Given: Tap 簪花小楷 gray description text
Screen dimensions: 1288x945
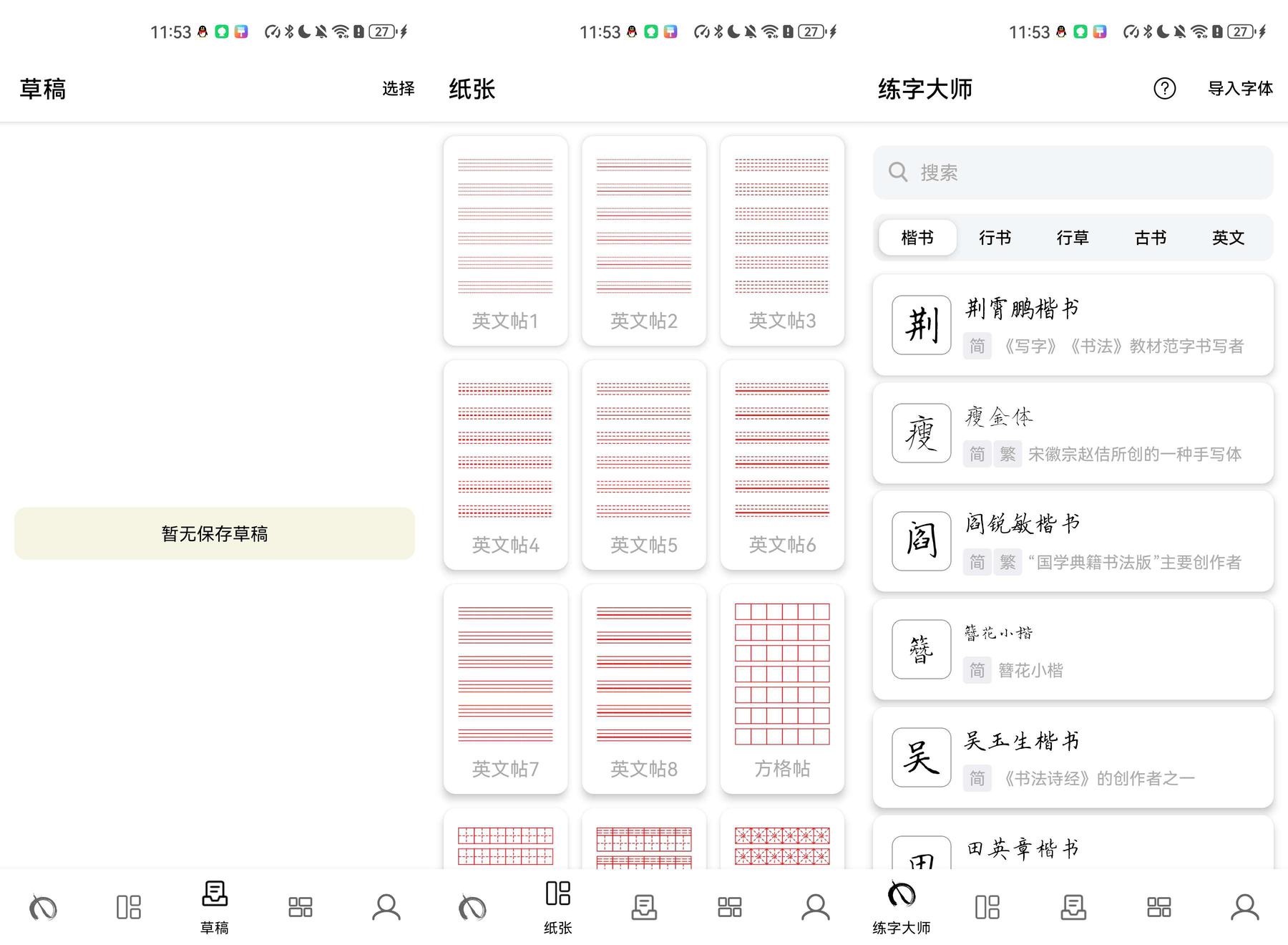Looking at the screenshot, I should (1030, 670).
